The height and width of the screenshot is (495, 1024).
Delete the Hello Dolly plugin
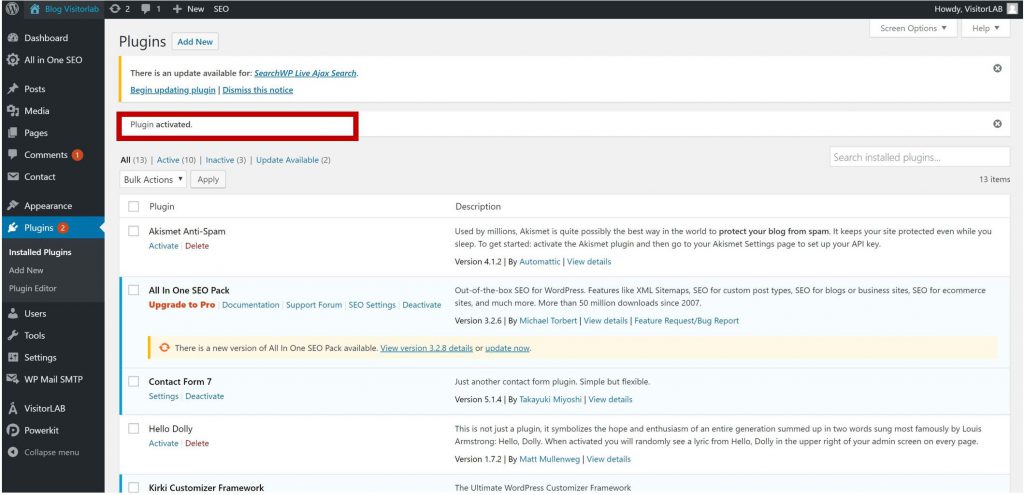[197, 443]
